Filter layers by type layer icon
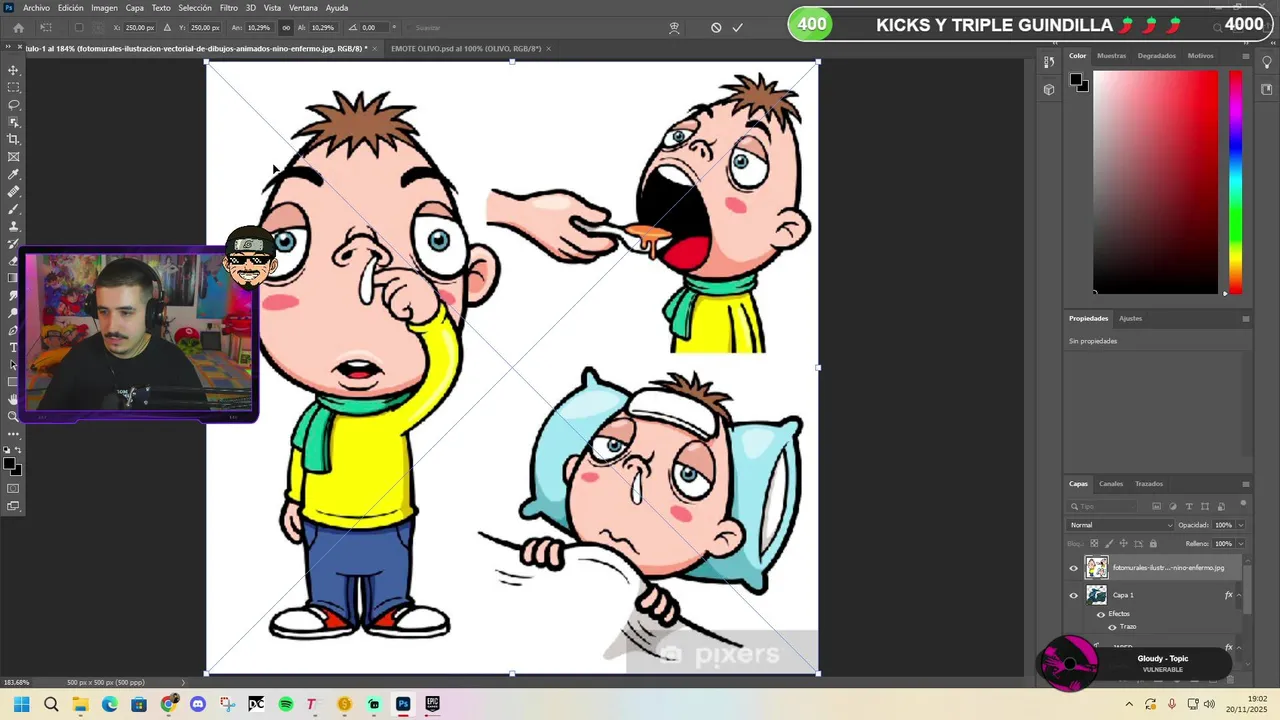 pos(1189,506)
